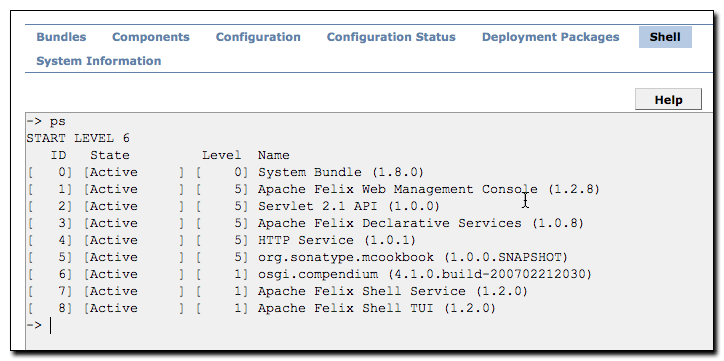Click the 'HTTP Service (1.0.1)' row
The image size is (724, 361).
221,240
